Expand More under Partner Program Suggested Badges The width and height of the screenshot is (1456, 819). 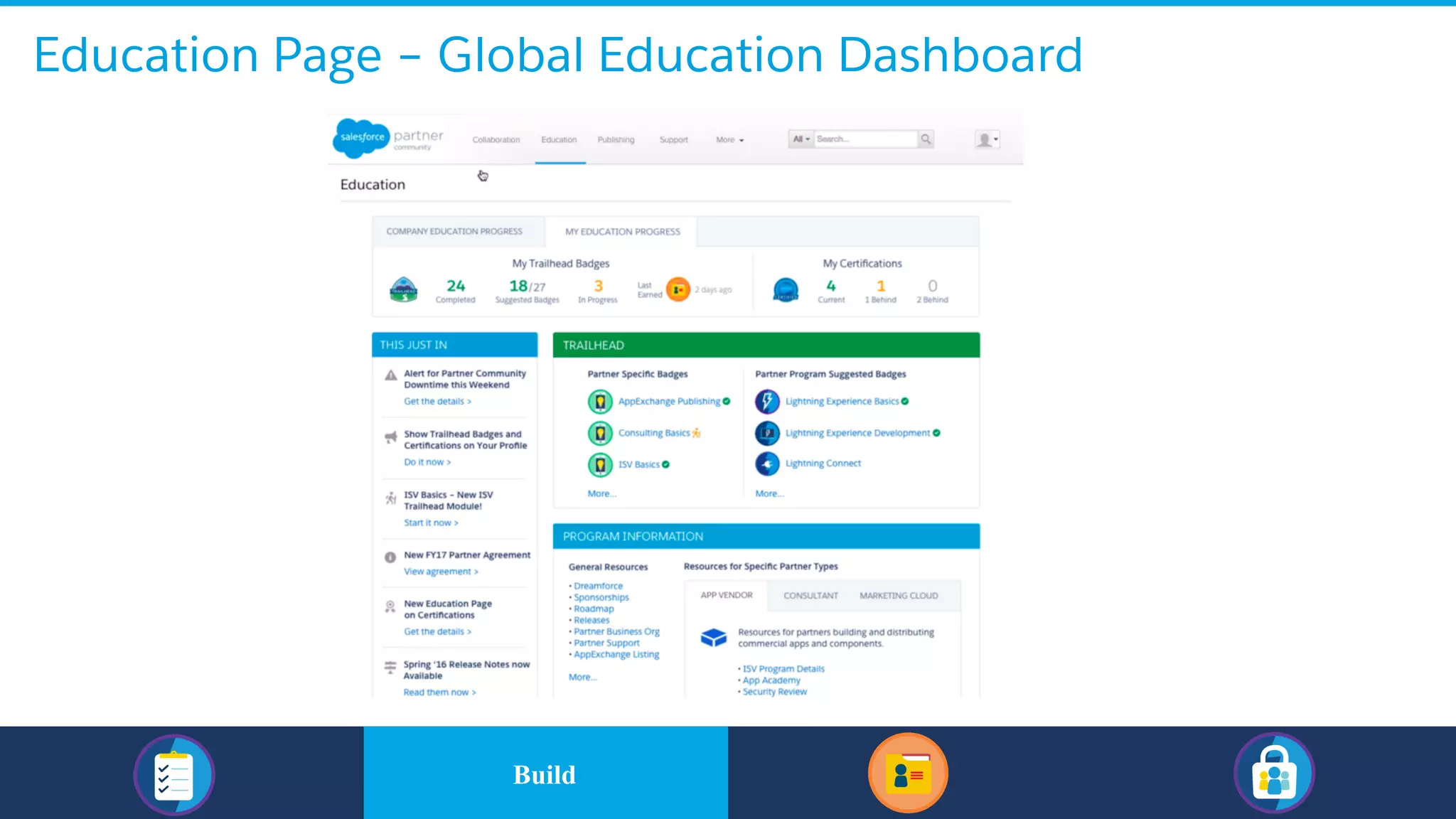[x=769, y=494]
